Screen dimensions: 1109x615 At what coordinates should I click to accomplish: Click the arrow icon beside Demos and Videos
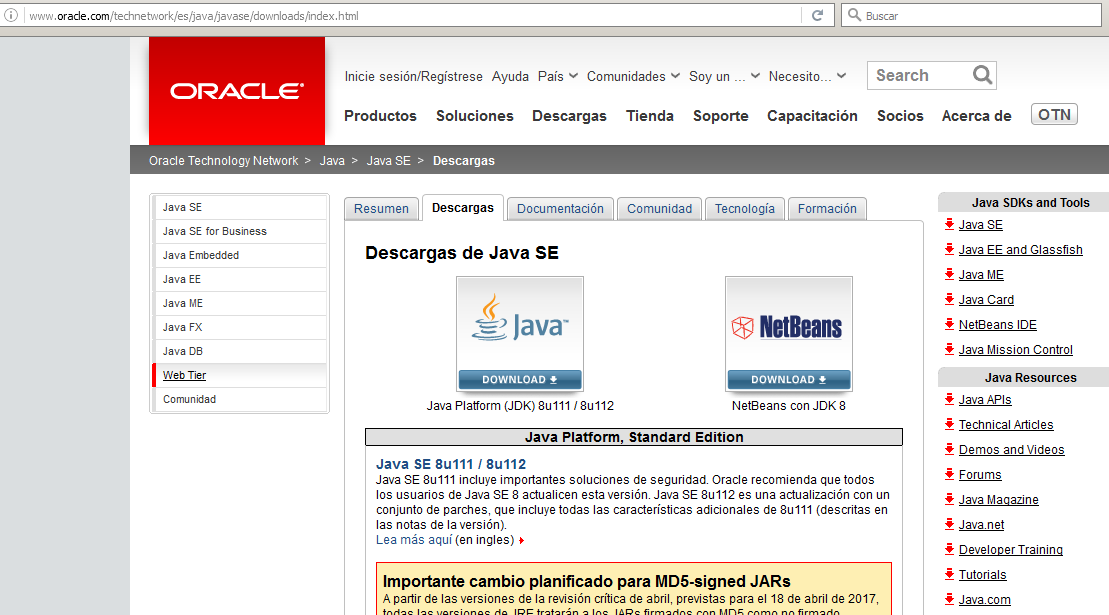(949, 450)
